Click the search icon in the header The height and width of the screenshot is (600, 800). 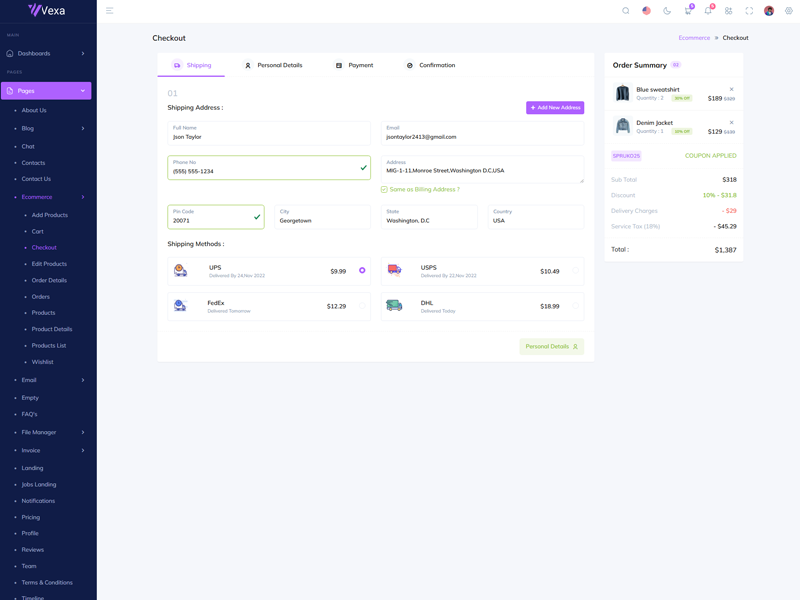626,11
